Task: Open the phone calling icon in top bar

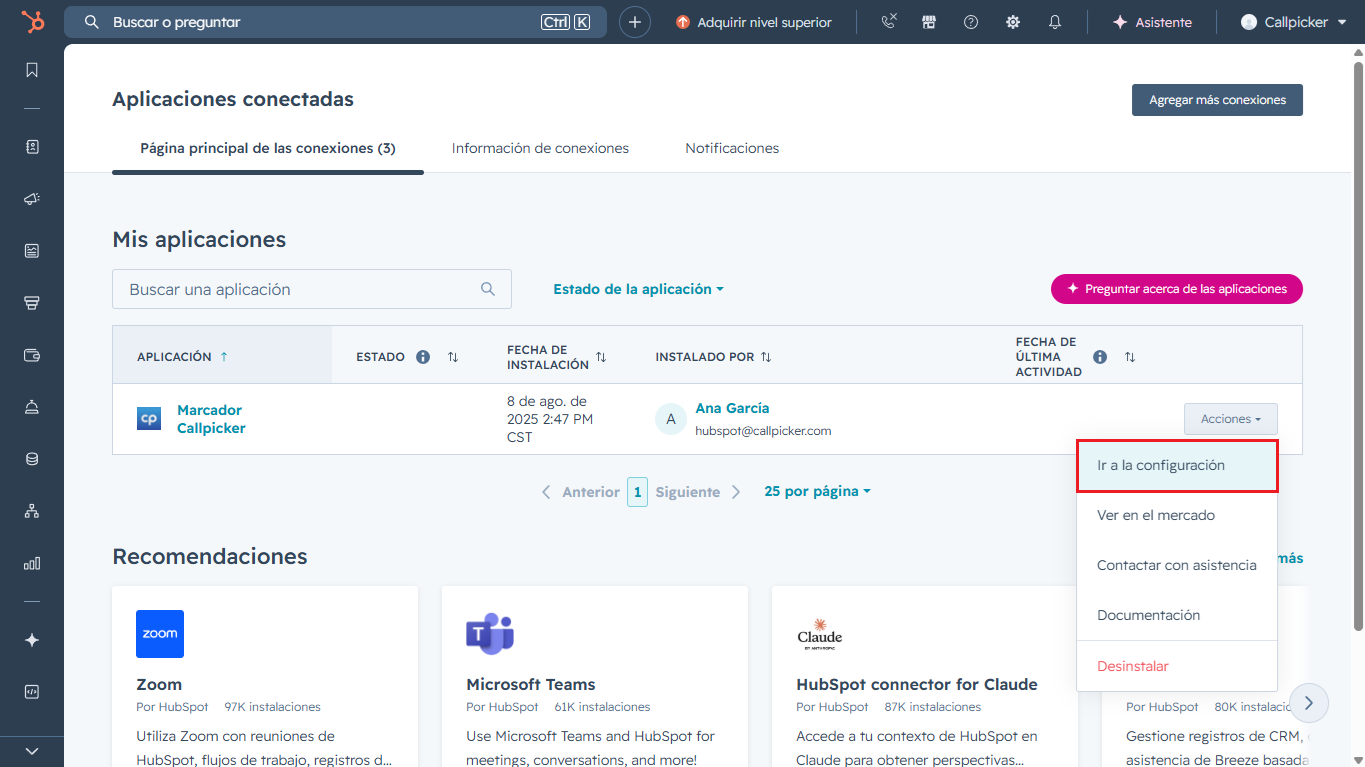Action: pyautogui.click(x=889, y=22)
